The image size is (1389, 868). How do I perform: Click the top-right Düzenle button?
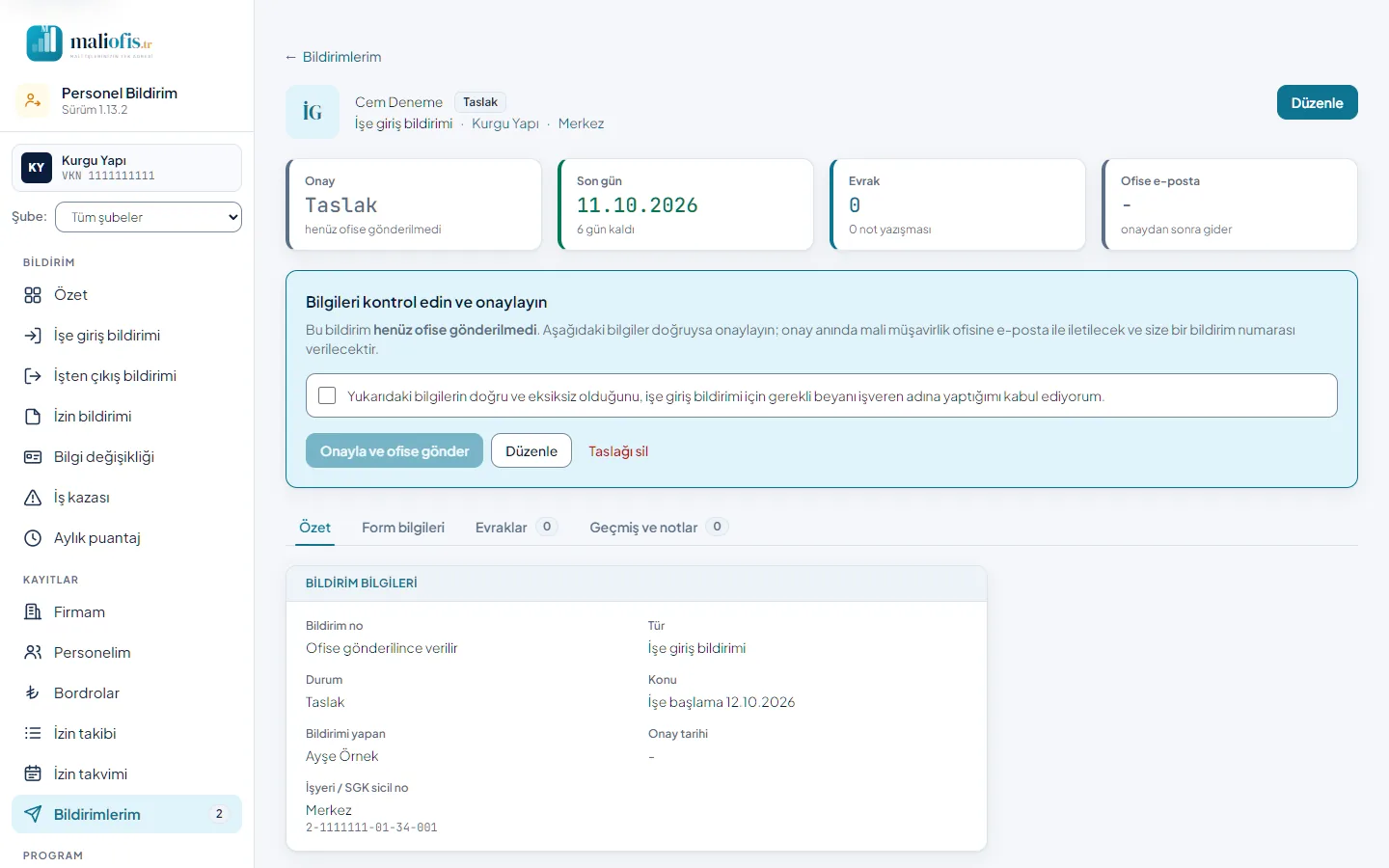1317,102
